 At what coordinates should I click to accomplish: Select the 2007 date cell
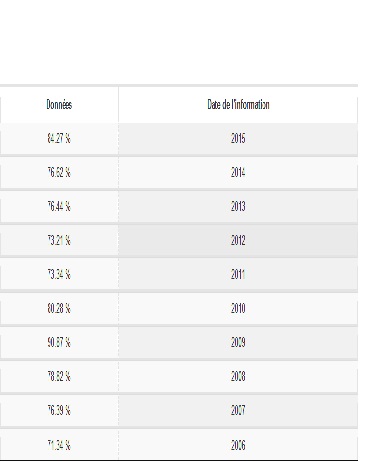click(238, 411)
